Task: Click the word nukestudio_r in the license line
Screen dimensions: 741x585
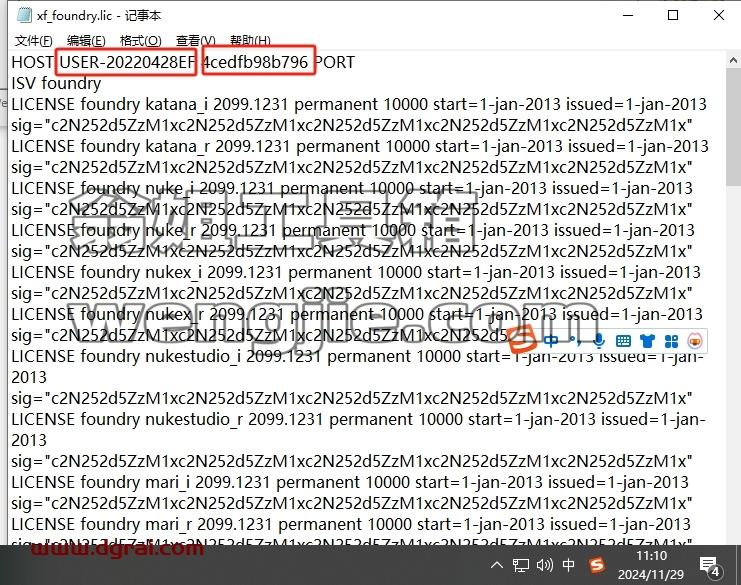Action: tap(194, 419)
